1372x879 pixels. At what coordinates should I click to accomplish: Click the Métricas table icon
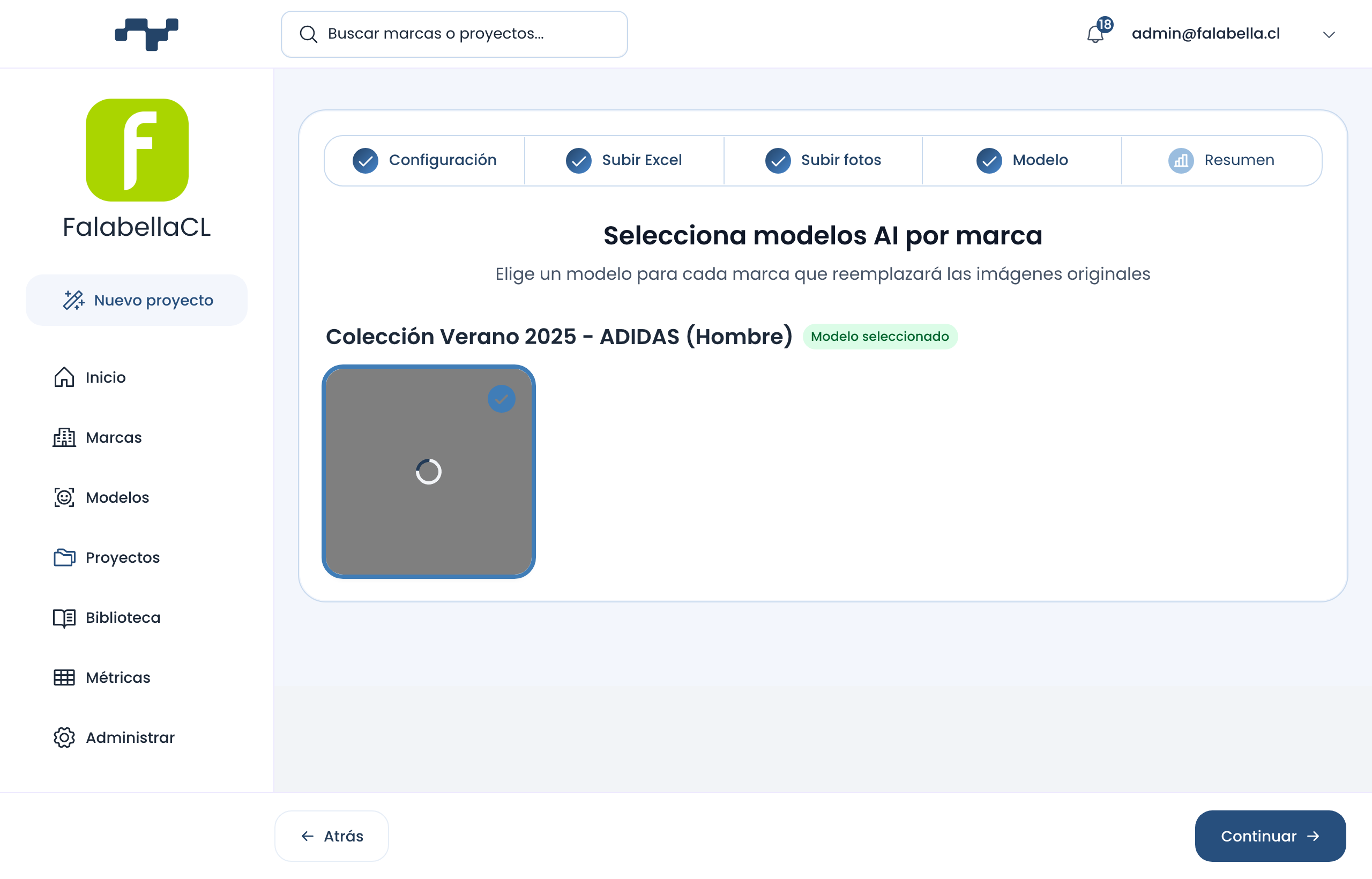tap(64, 677)
